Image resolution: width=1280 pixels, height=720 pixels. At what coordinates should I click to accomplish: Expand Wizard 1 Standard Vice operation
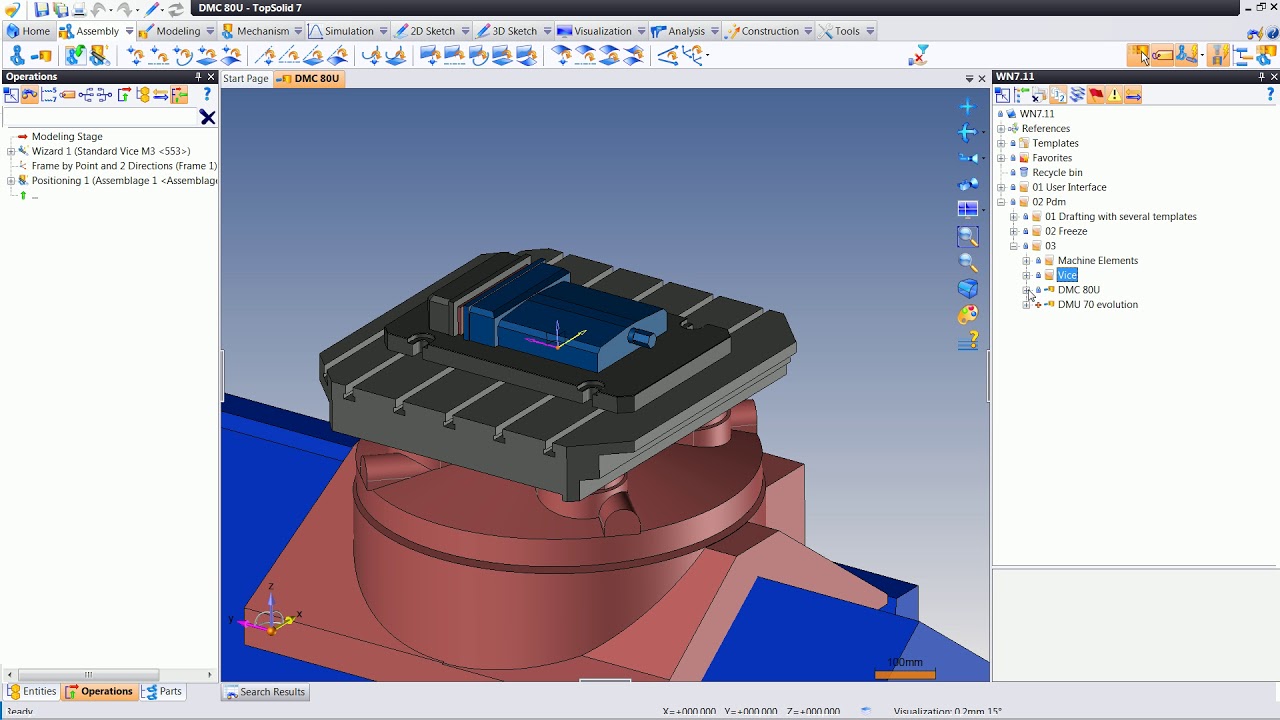(x=11, y=152)
